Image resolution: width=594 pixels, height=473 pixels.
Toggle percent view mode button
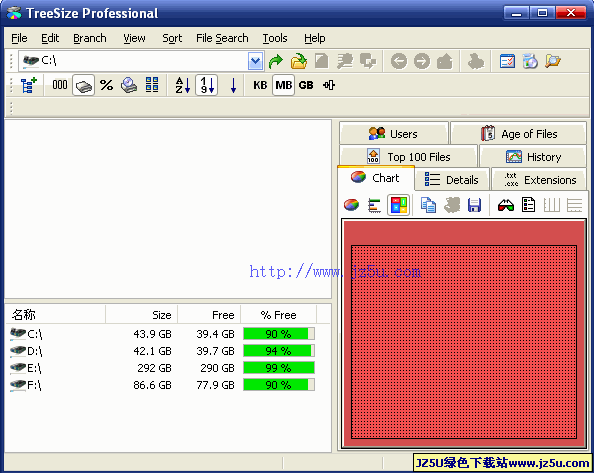click(106, 85)
